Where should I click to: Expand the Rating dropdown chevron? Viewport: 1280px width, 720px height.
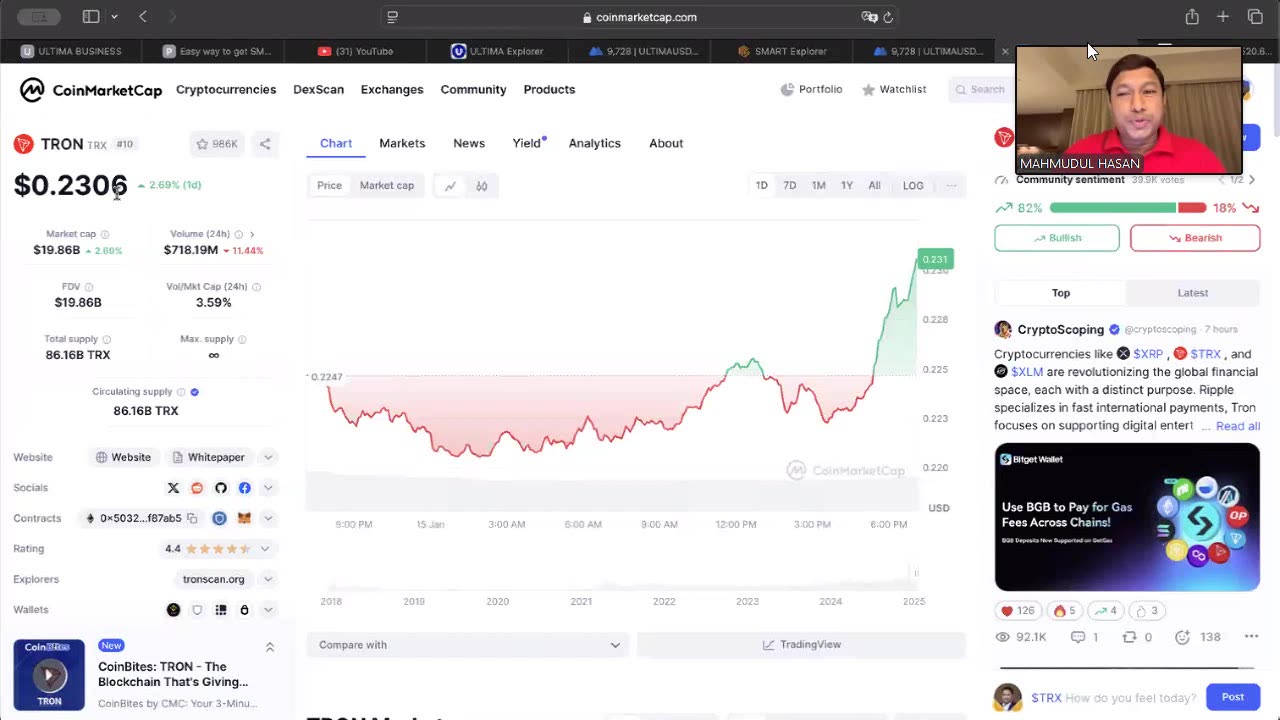coord(265,549)
